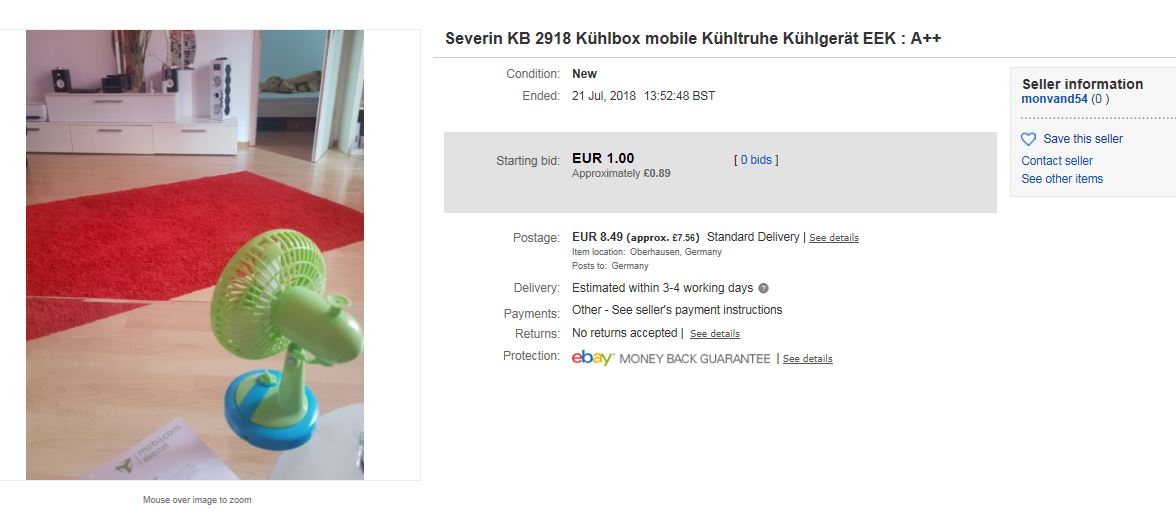Image resolution: width=1176 pixels, height=526 pixels.
Task: Open See details next to Standard Delivery
Action: [834, 238]
